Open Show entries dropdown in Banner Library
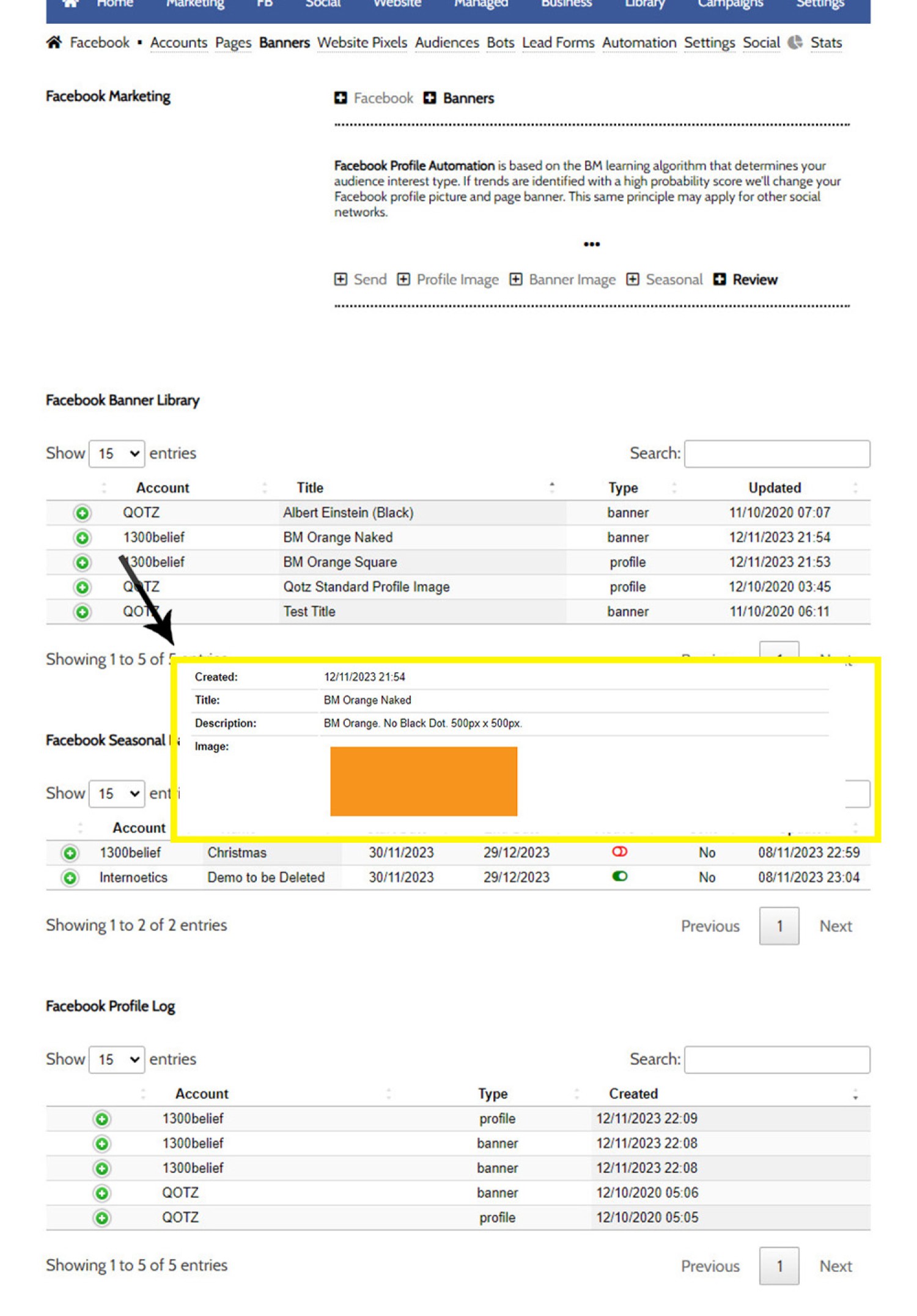 (x=117, y=454)
